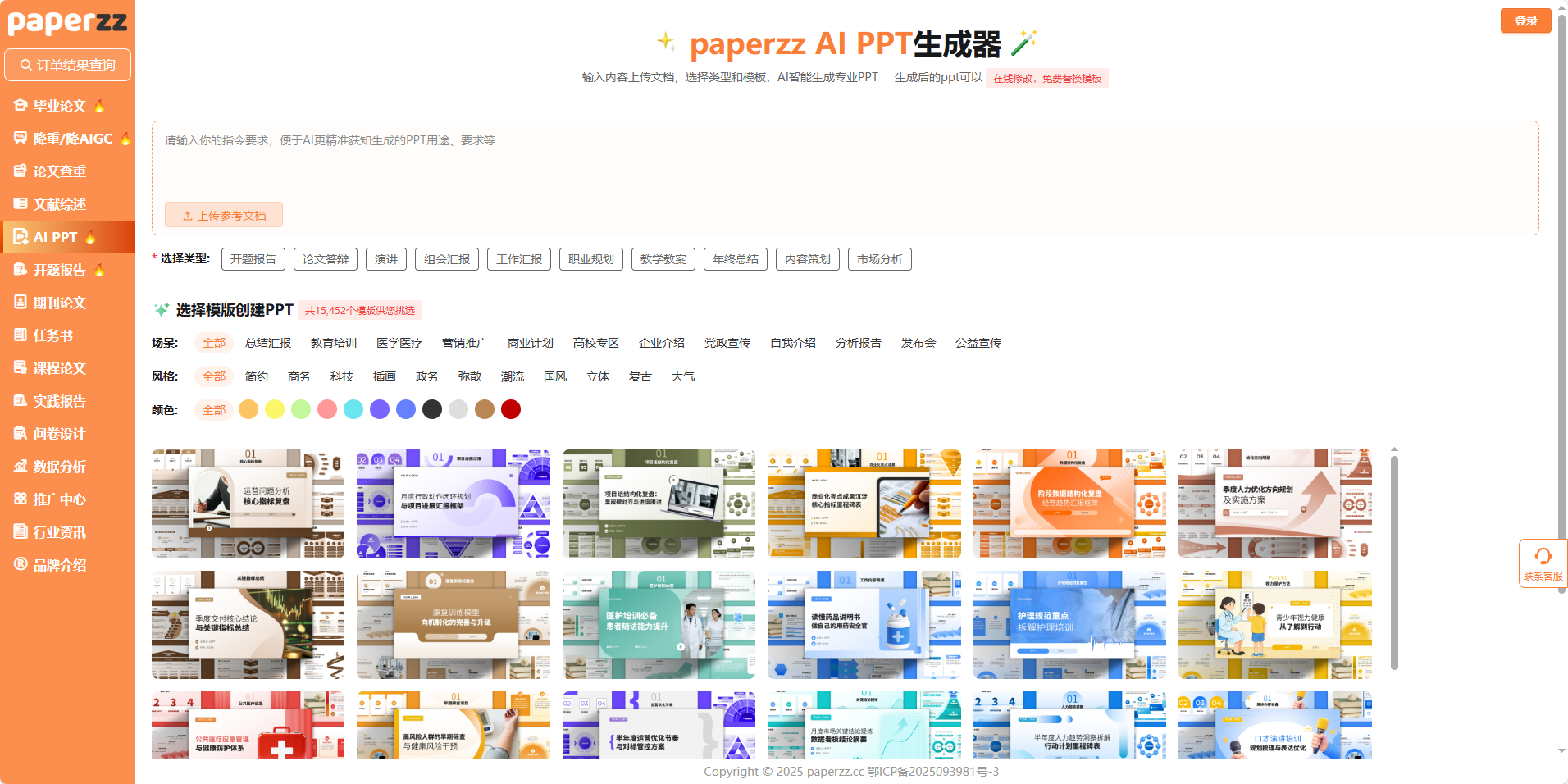The width and height of the screenshot is (1568, 784).
Task: Choose 论文答辩 as the PPT type
Action: (x=326, y=259)
